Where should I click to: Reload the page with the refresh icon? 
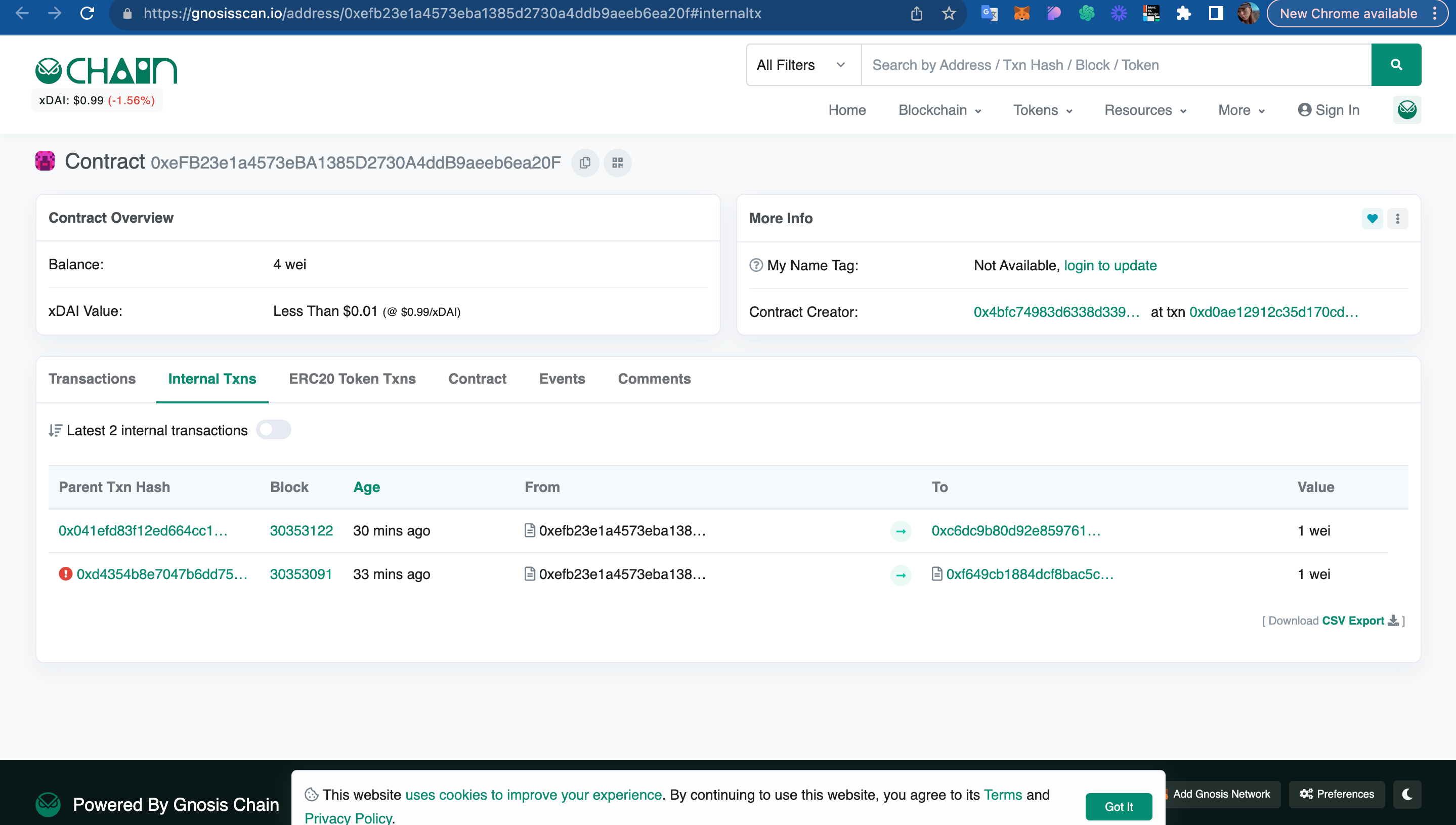87,13
